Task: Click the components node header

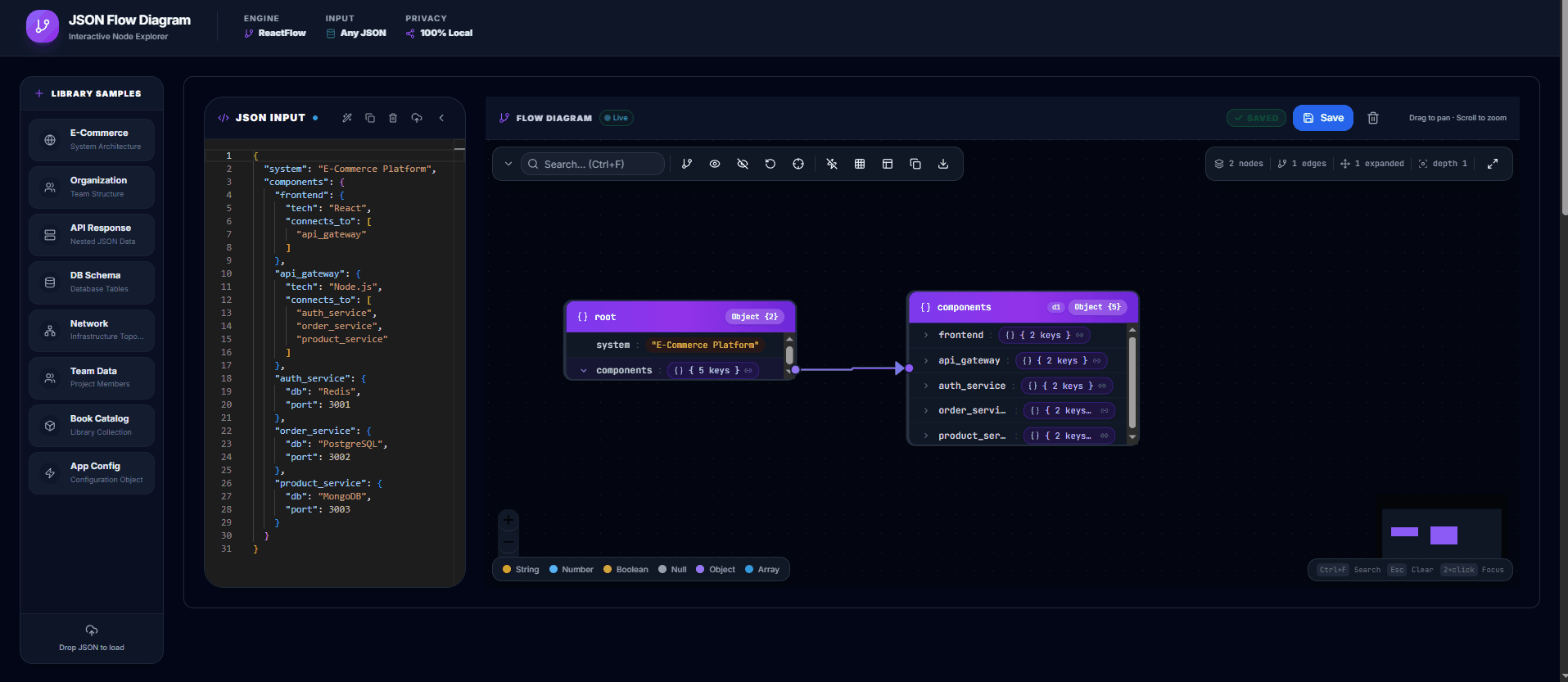Action: point(1023,307)
